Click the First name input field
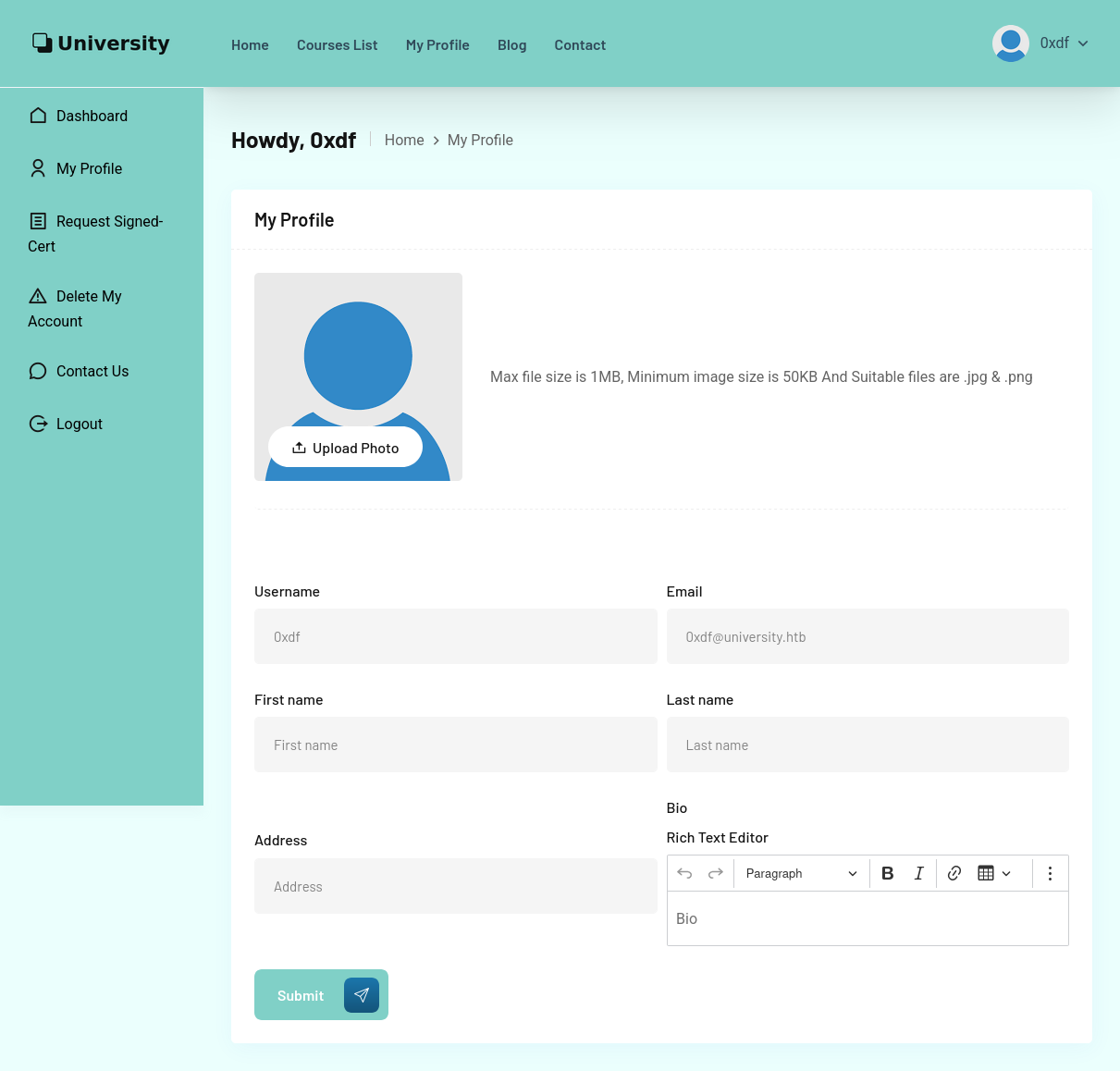 [455, 745]
